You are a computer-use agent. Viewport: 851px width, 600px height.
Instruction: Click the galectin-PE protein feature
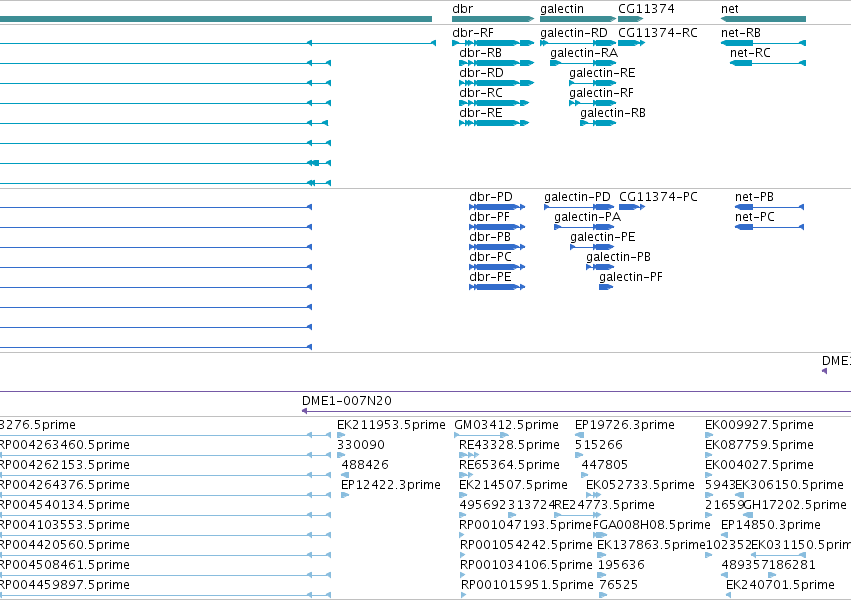(592, 247)
